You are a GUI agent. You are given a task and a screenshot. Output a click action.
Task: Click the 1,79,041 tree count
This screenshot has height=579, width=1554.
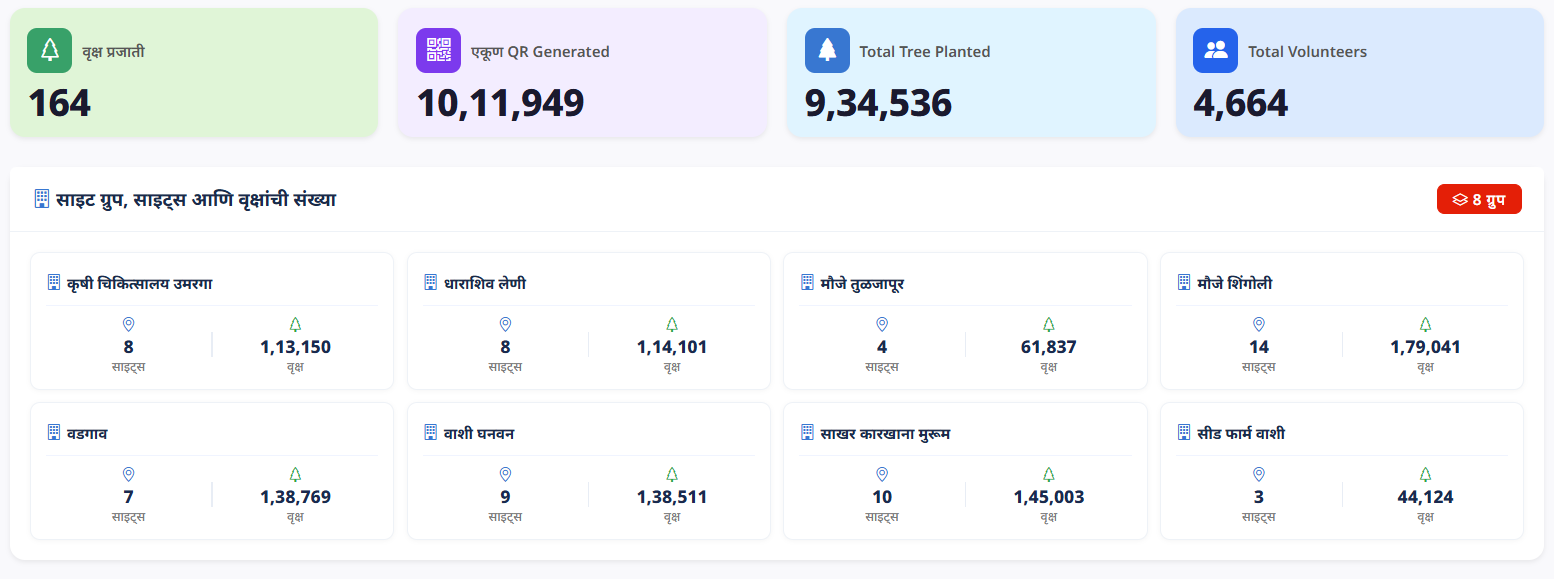point(1425,347)
